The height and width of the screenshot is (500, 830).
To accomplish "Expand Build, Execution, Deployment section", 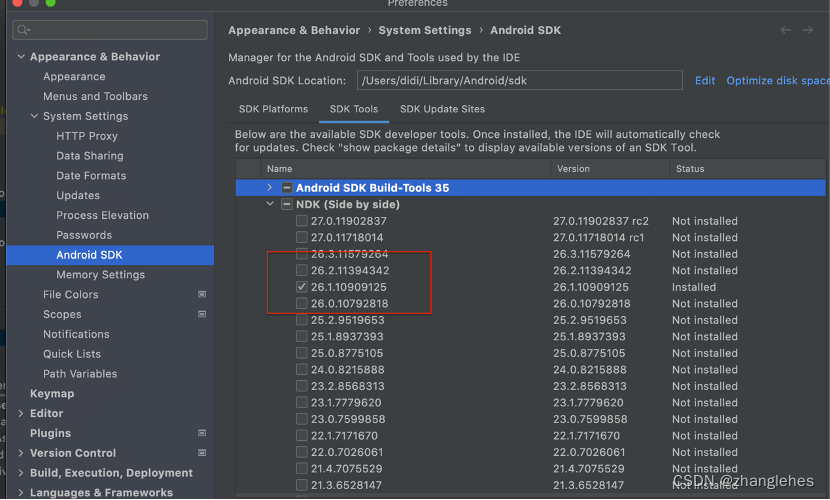I will (21, 472).
